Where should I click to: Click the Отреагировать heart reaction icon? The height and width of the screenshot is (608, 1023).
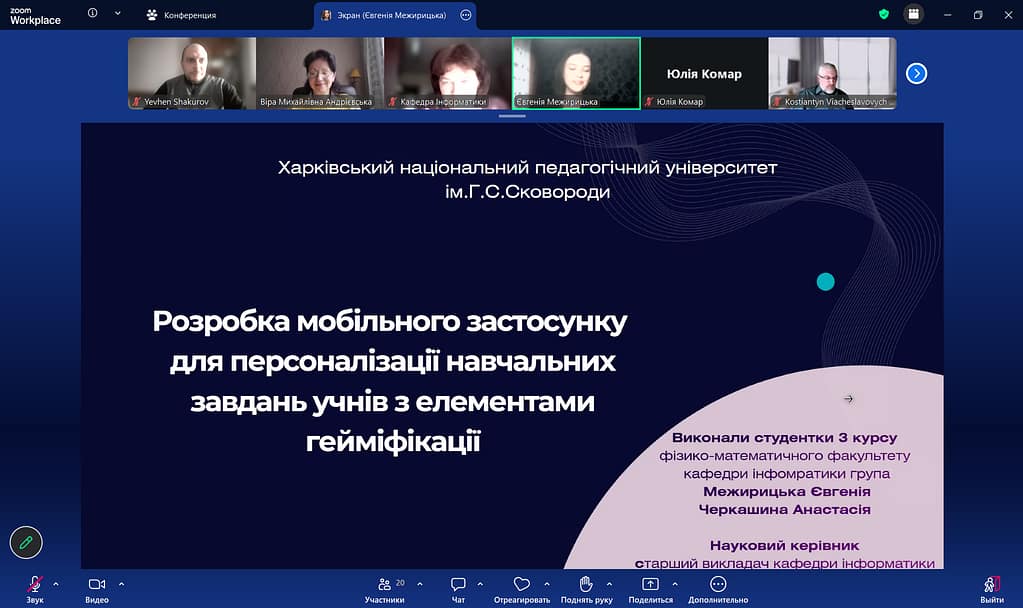521,584
